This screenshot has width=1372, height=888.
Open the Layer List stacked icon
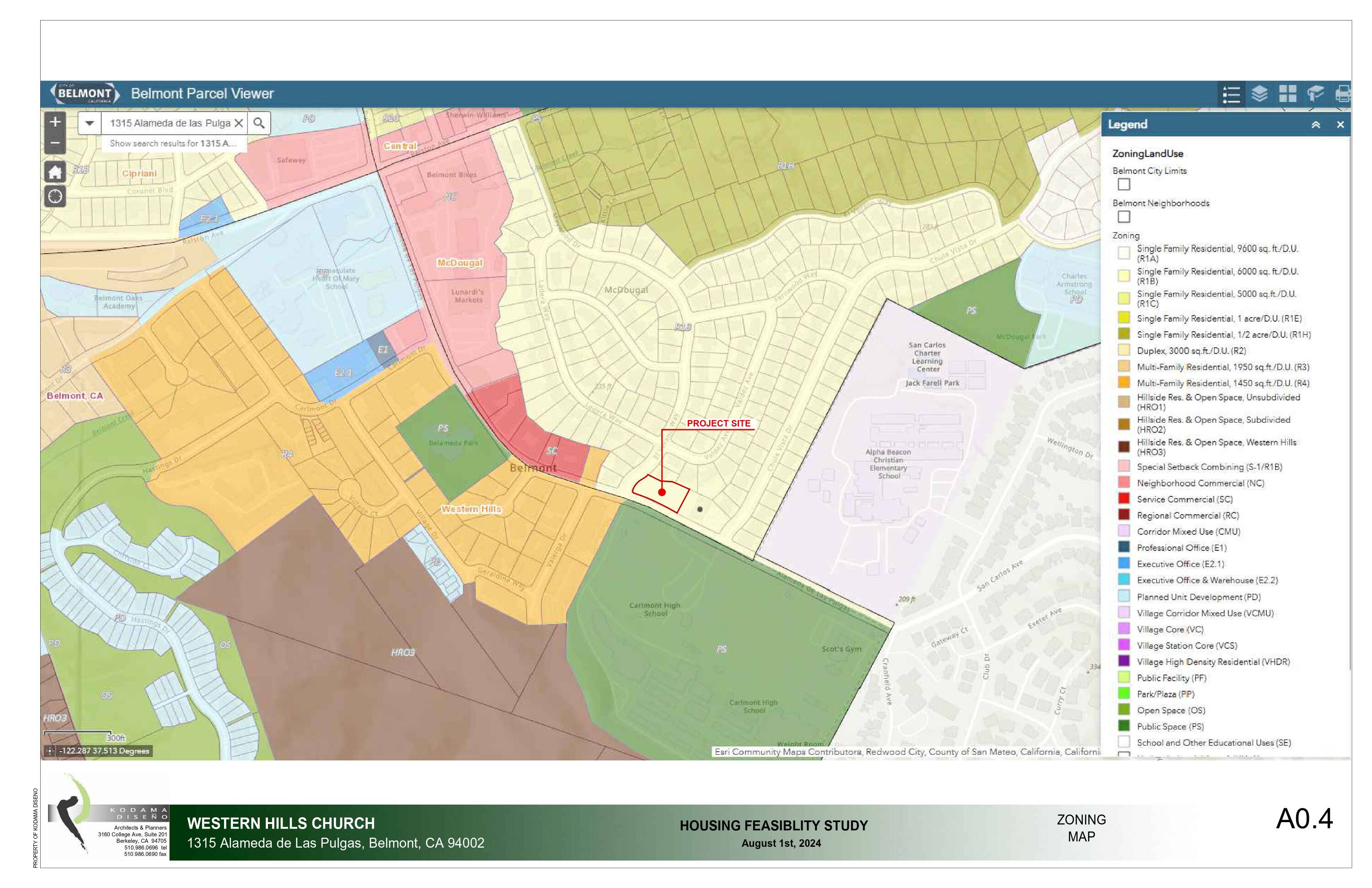click(1259, 93)
